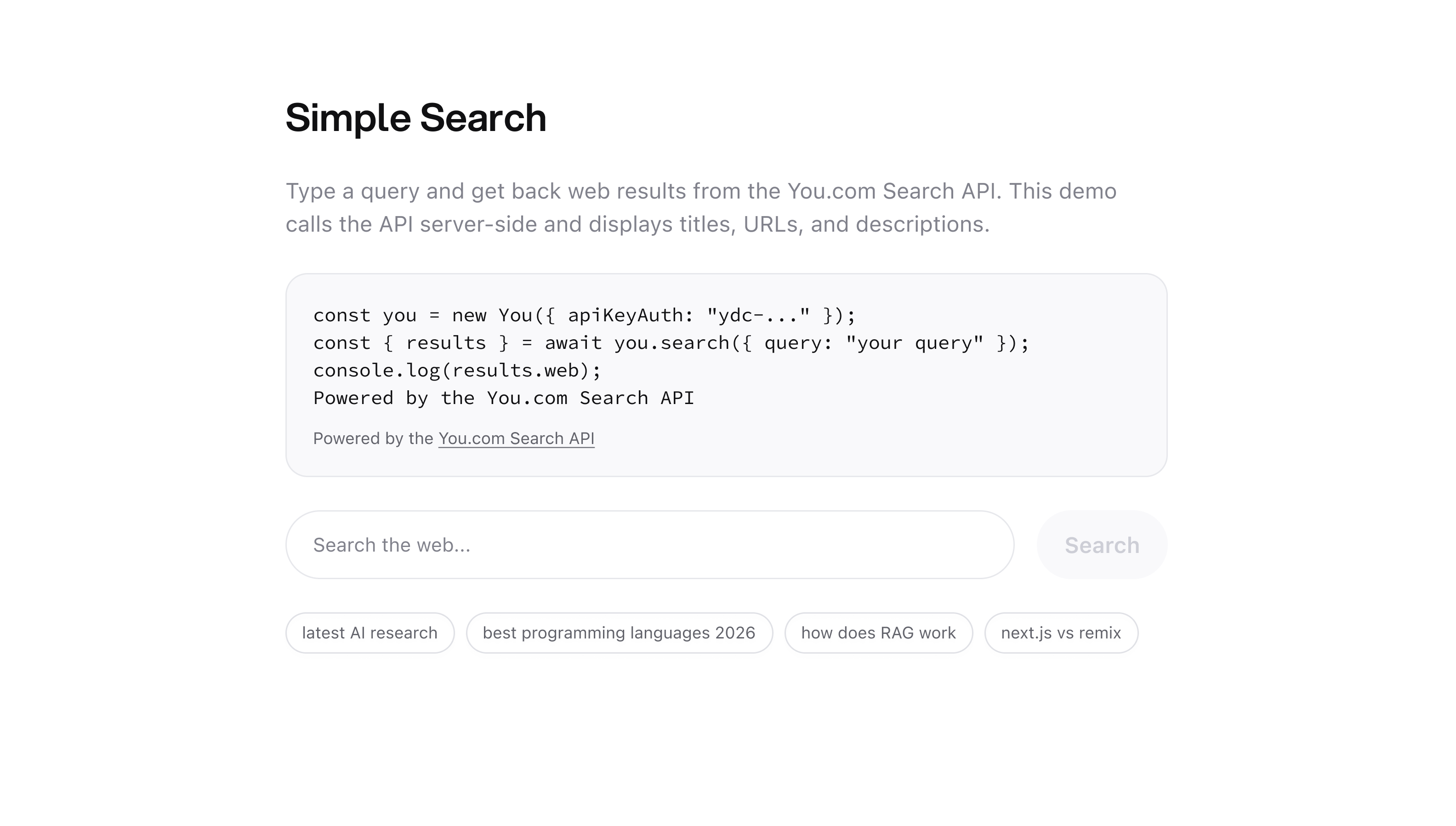
Task: Click the "const { results } = await" code line
Action: click(x=671, y=343)
